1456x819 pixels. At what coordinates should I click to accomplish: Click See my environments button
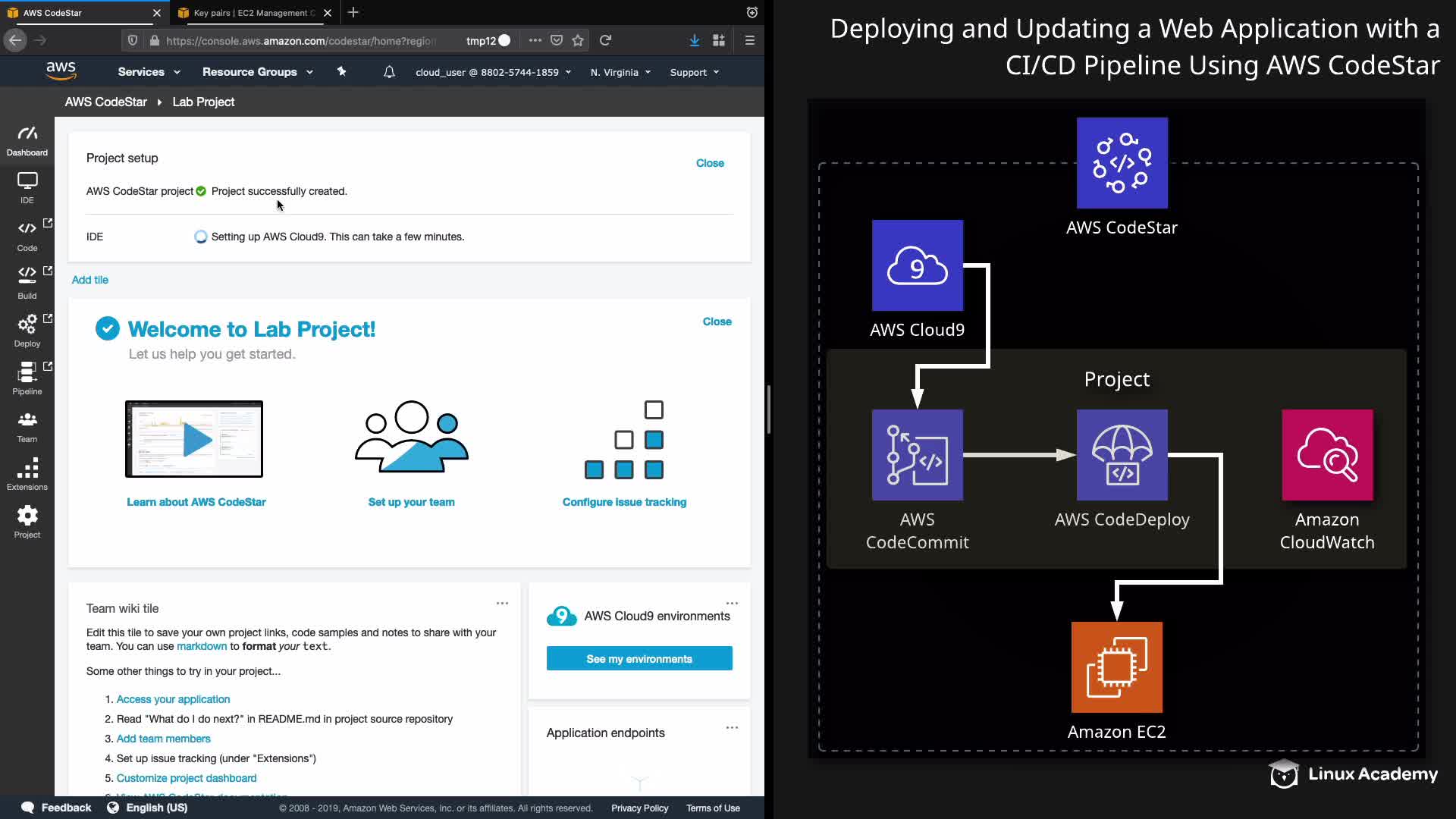(x=639, y=658)
